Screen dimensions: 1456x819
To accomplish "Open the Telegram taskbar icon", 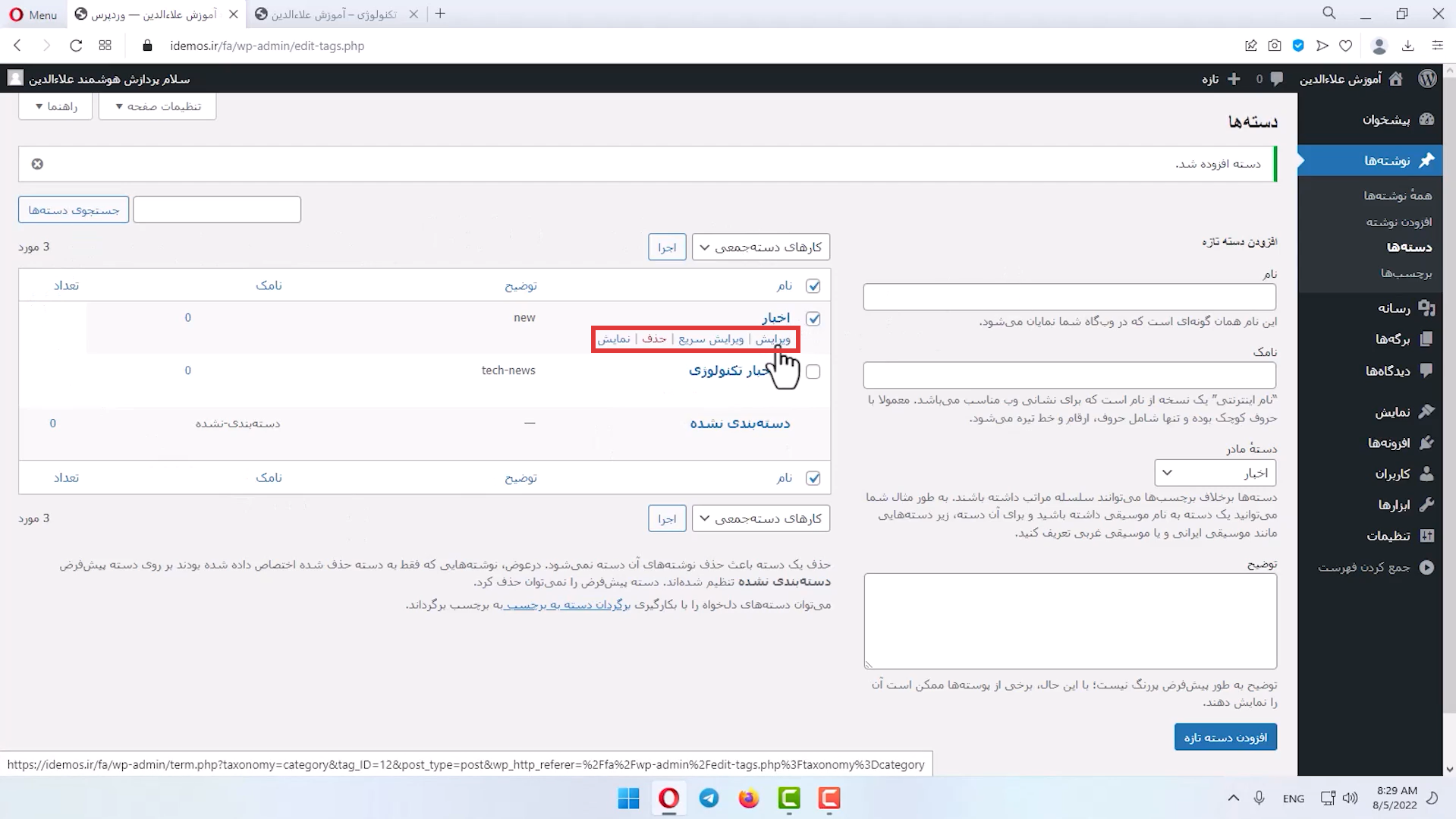I will coord(709,799).
